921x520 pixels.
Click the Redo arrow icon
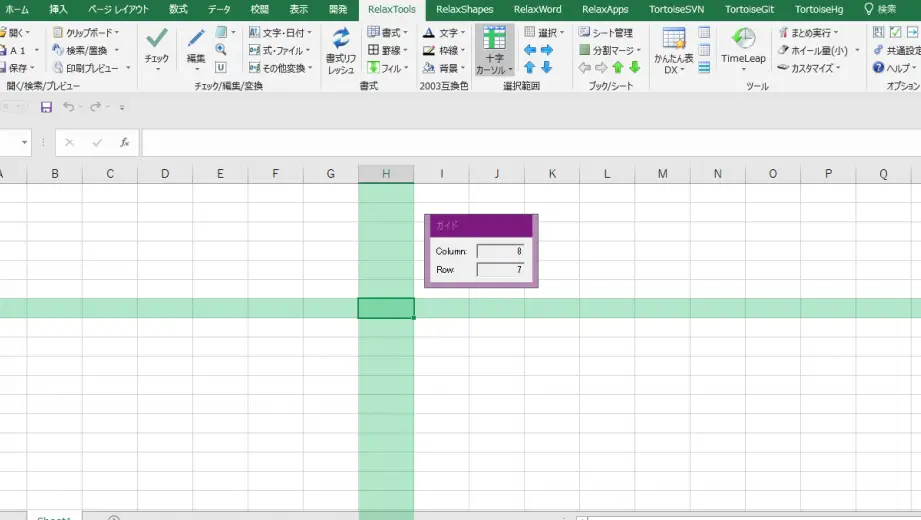click(x=95, y=107)
